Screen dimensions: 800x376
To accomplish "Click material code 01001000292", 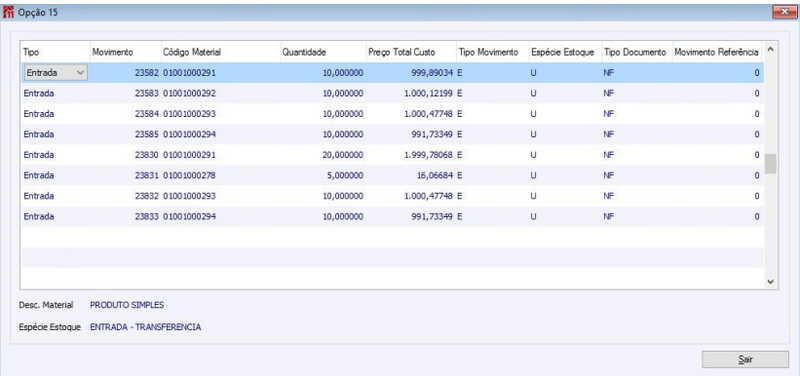I will click(189, 93).
